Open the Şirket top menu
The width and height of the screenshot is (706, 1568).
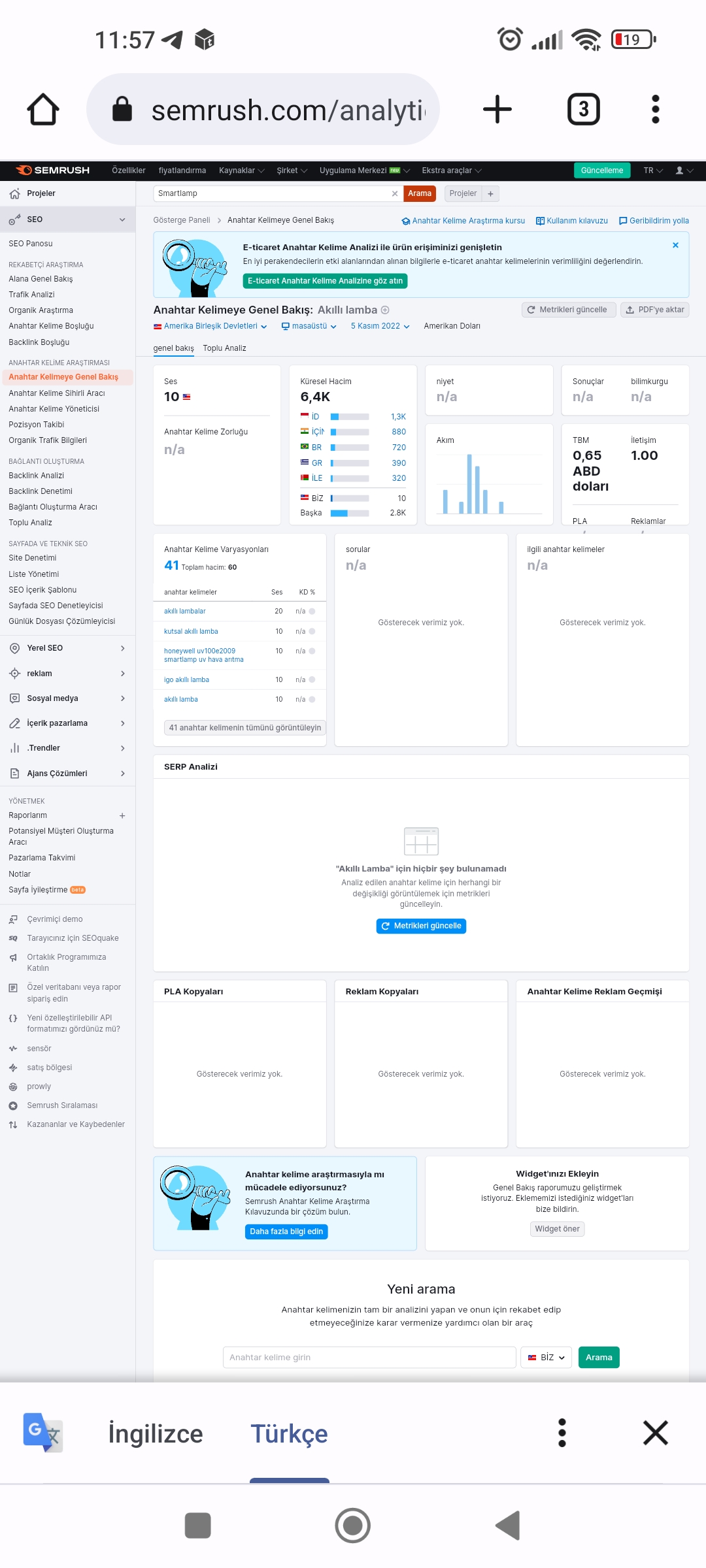(x=292, y=171)
